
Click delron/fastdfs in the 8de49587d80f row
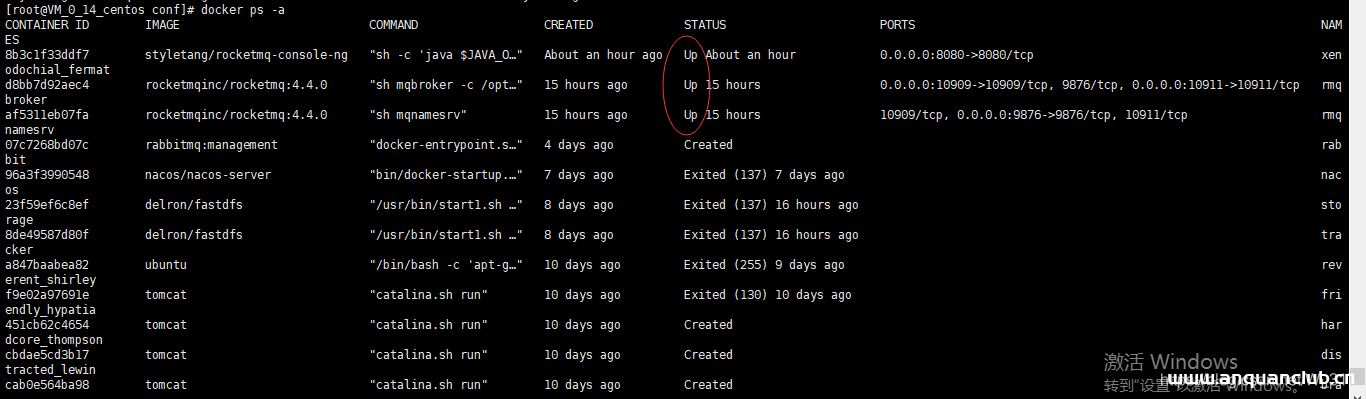pyautogui.click(x=194, y=235)
